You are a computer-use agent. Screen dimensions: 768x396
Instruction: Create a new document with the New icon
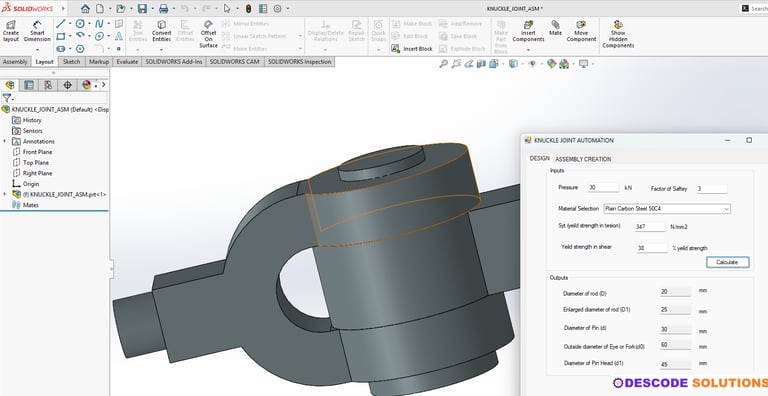click(x=100, y=8)
